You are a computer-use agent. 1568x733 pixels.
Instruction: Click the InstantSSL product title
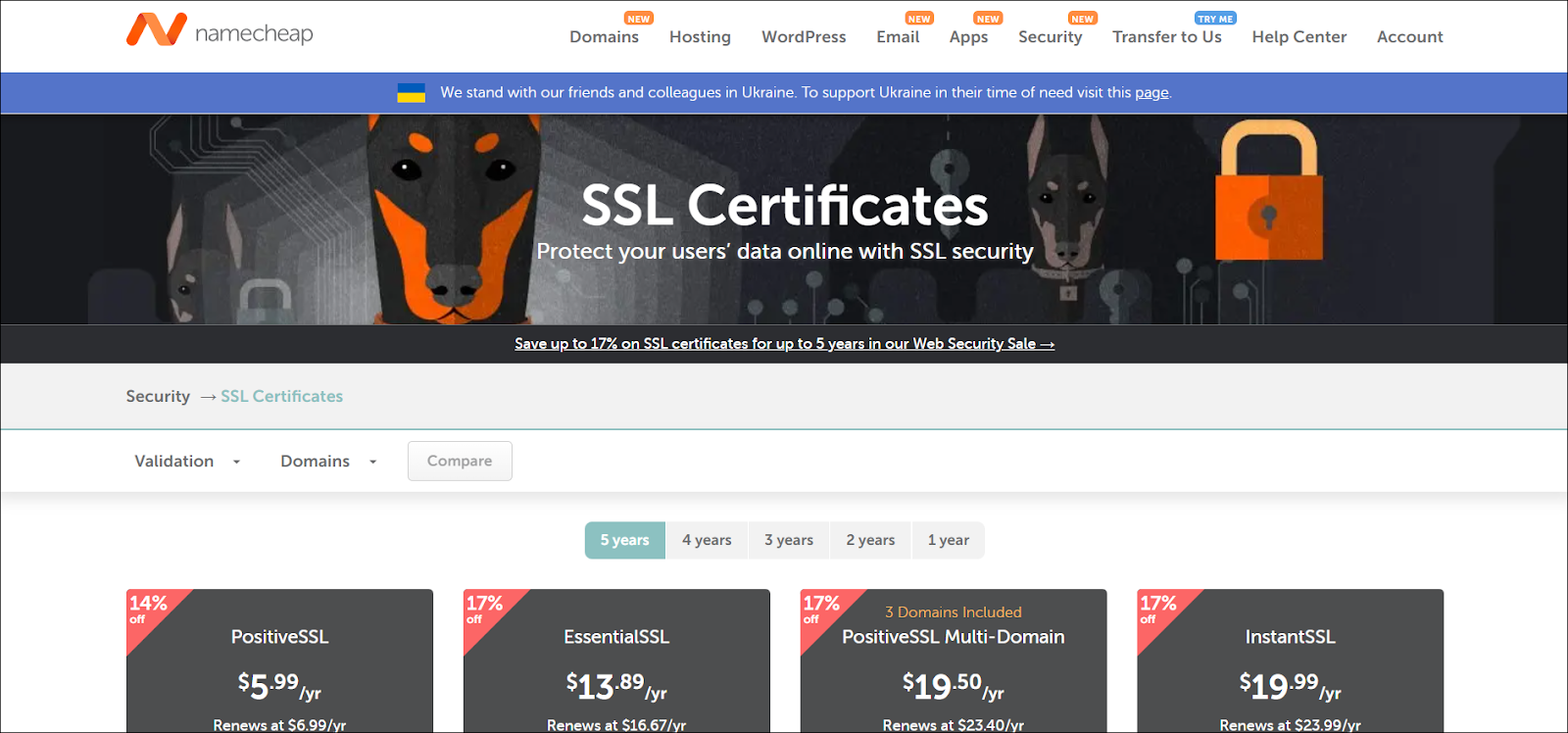1290,637
